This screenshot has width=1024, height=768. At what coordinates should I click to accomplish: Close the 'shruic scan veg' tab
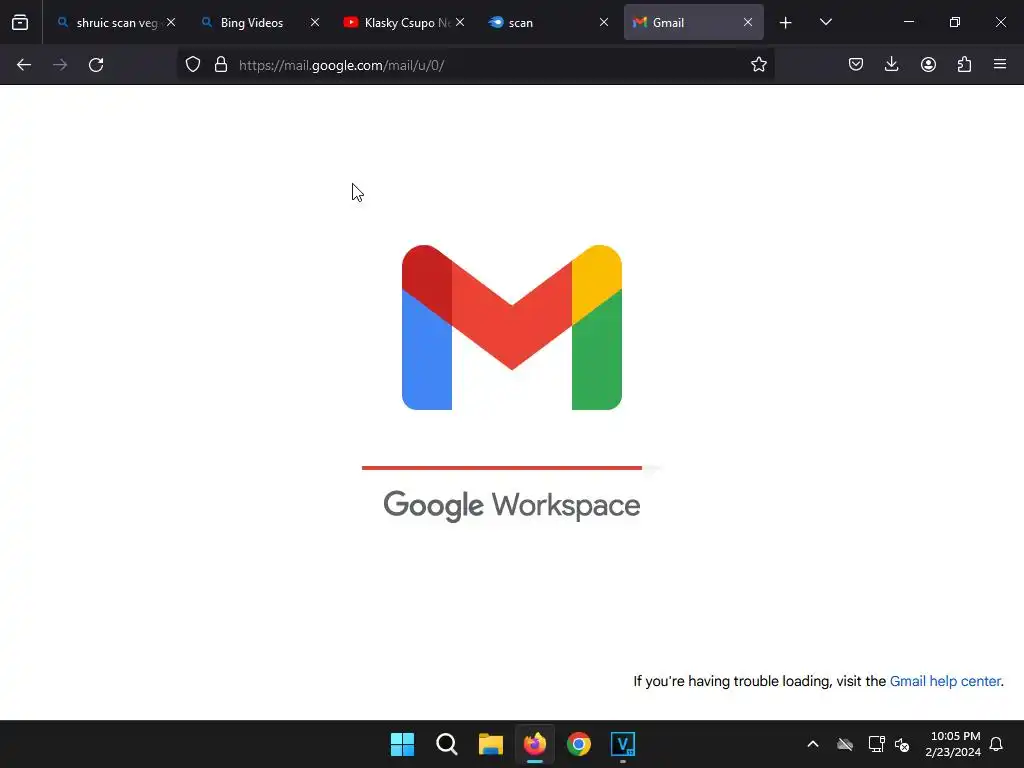[x=171, y=22]
